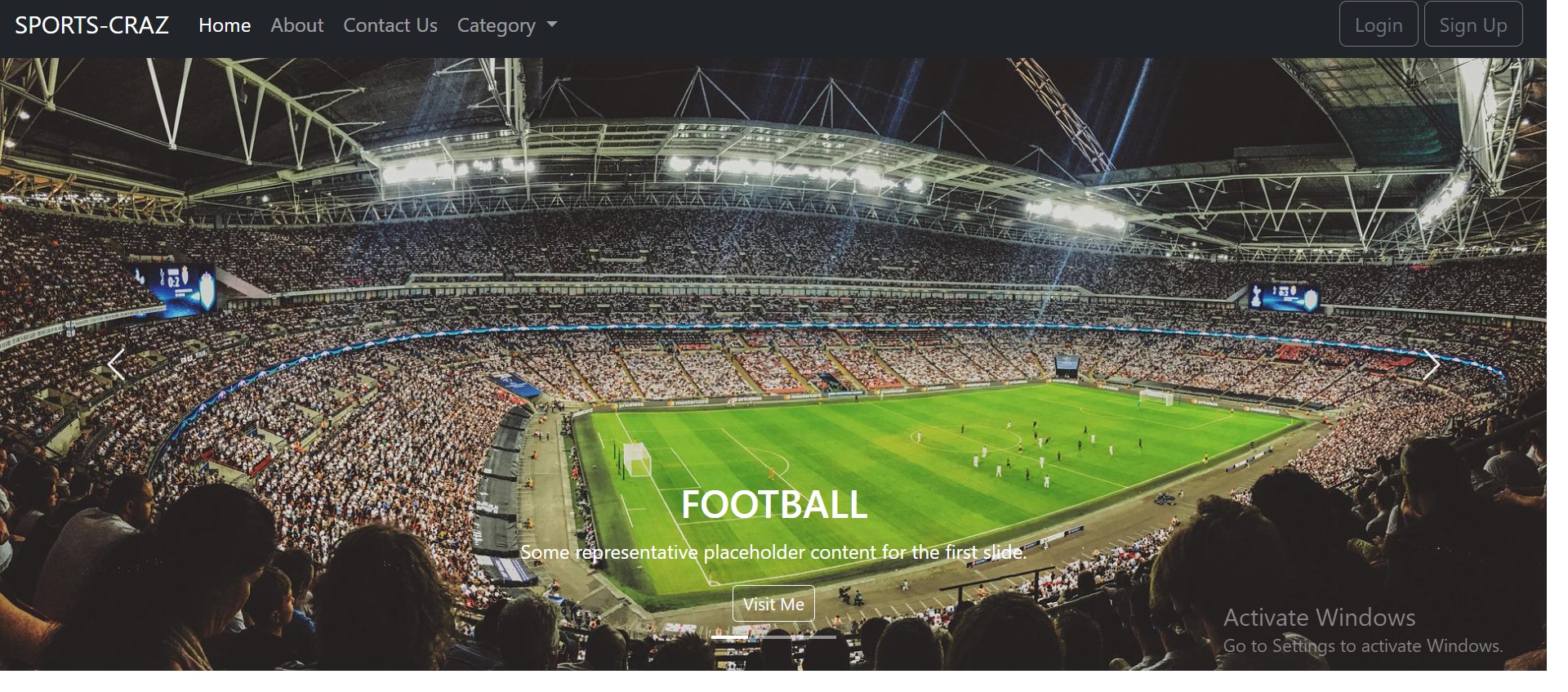Click the Category dropdown caret arrow
Image resolution: width=1568 pixels, height=692 pixels.
click(552, 25)
